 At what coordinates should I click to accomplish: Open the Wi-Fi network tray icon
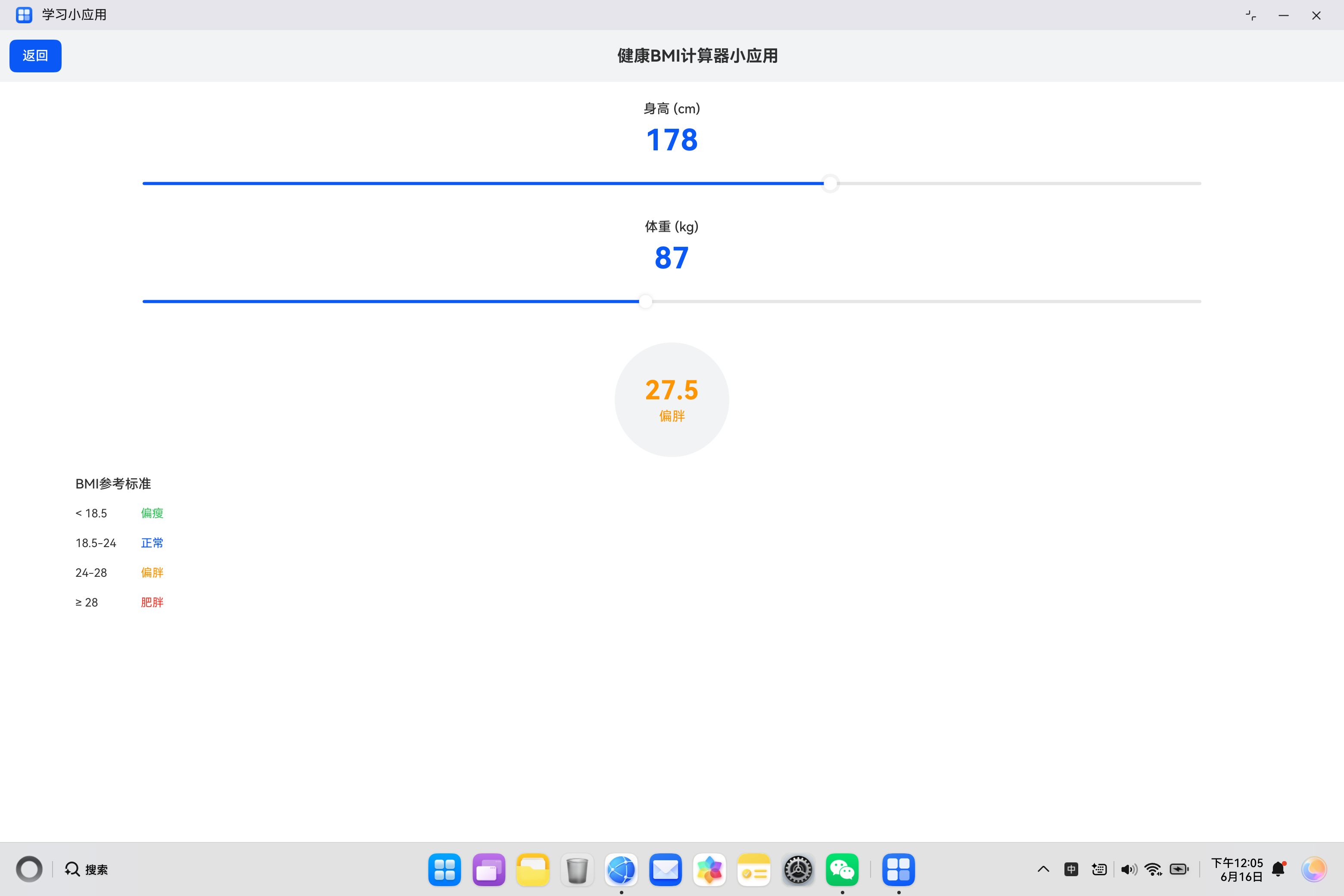click(x=1154, y=869)
